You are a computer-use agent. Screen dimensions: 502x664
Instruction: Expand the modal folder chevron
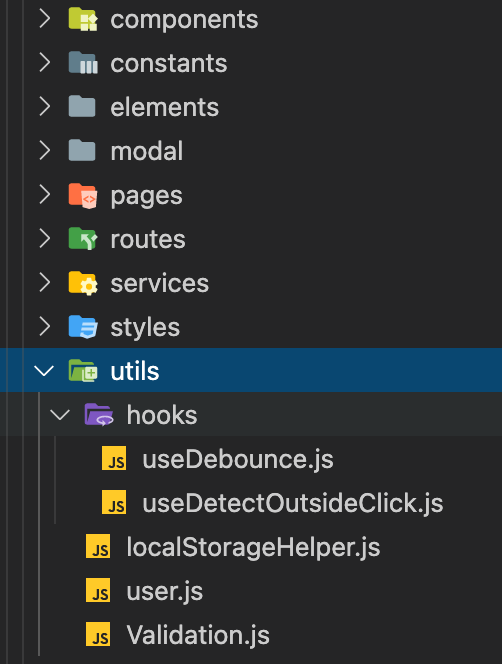point(44,151)
